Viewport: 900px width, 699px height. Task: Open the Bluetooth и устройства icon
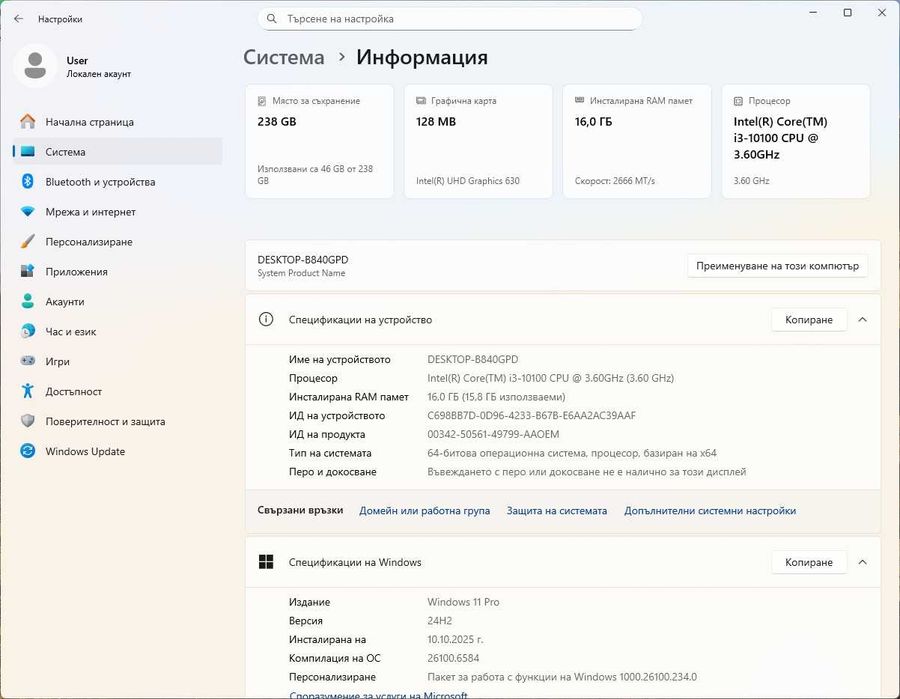(28, 181)
